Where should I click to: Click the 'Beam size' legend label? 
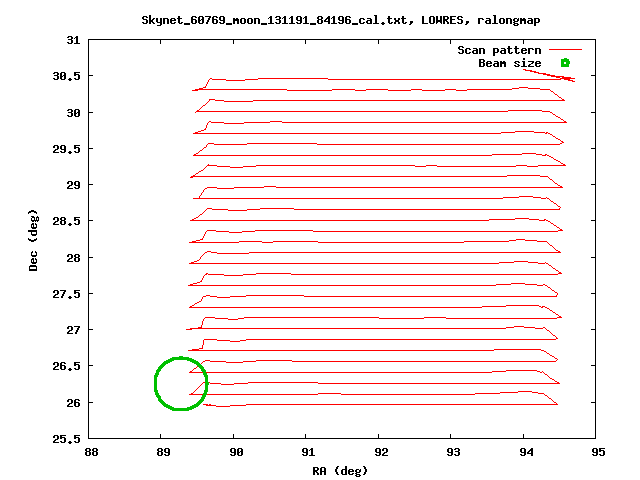[510, 63]
